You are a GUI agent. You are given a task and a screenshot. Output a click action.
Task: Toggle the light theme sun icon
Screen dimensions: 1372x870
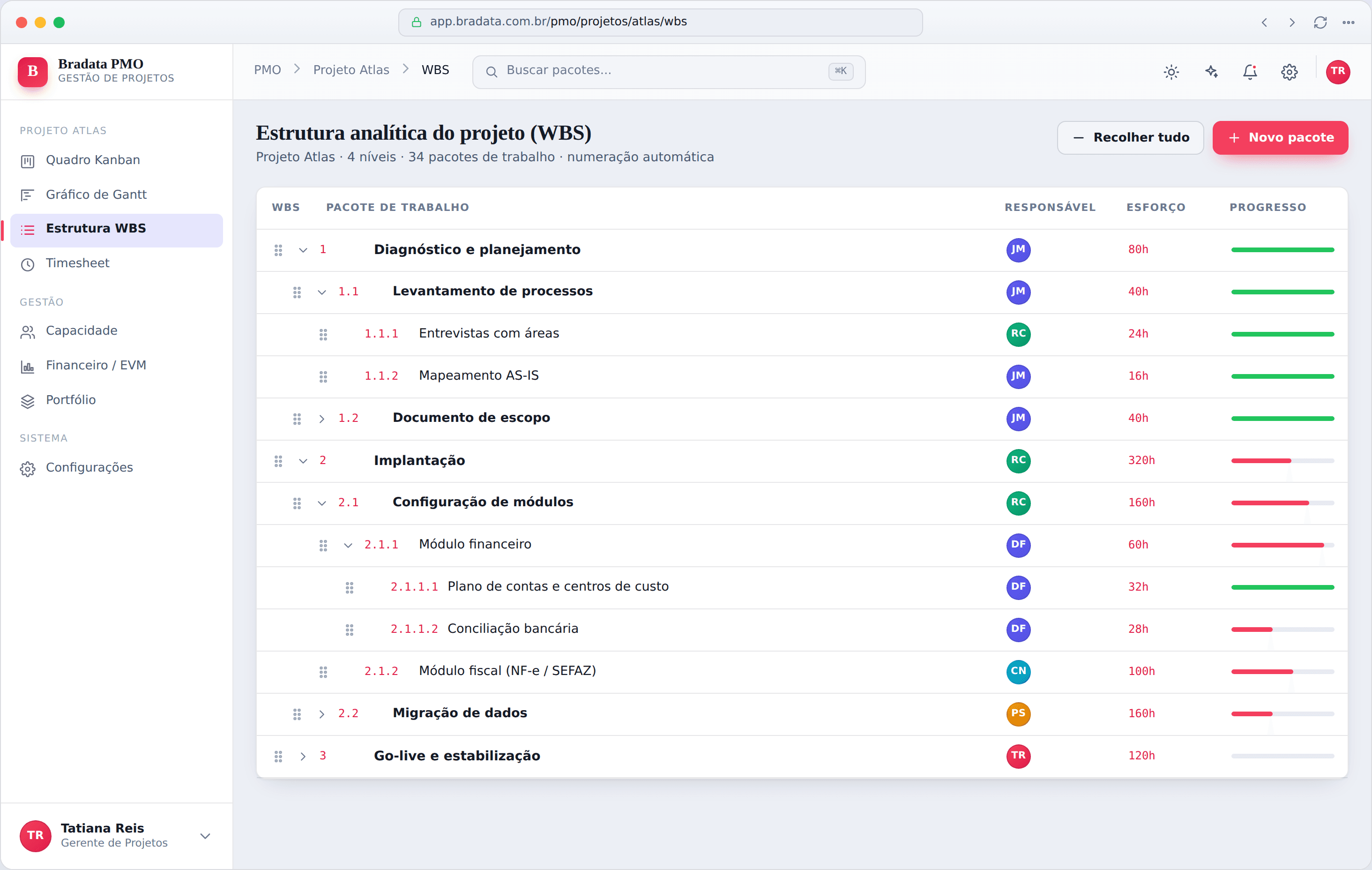tap(1171, 72)
